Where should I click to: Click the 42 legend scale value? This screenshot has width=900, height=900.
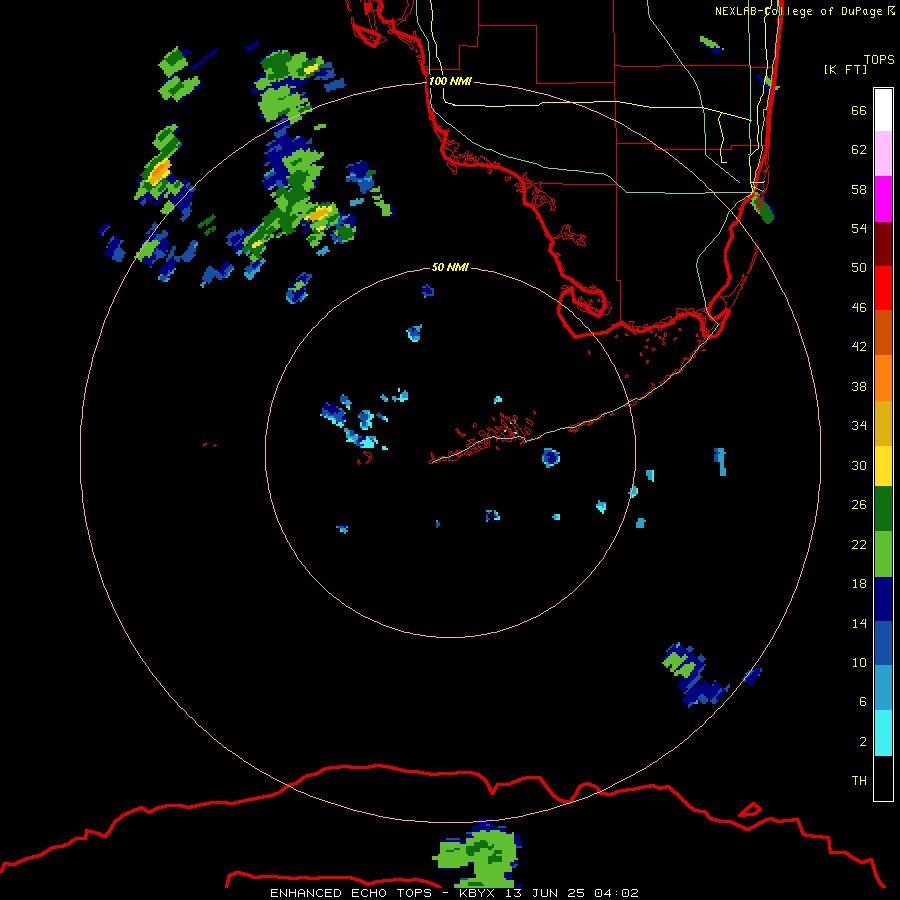859,347
